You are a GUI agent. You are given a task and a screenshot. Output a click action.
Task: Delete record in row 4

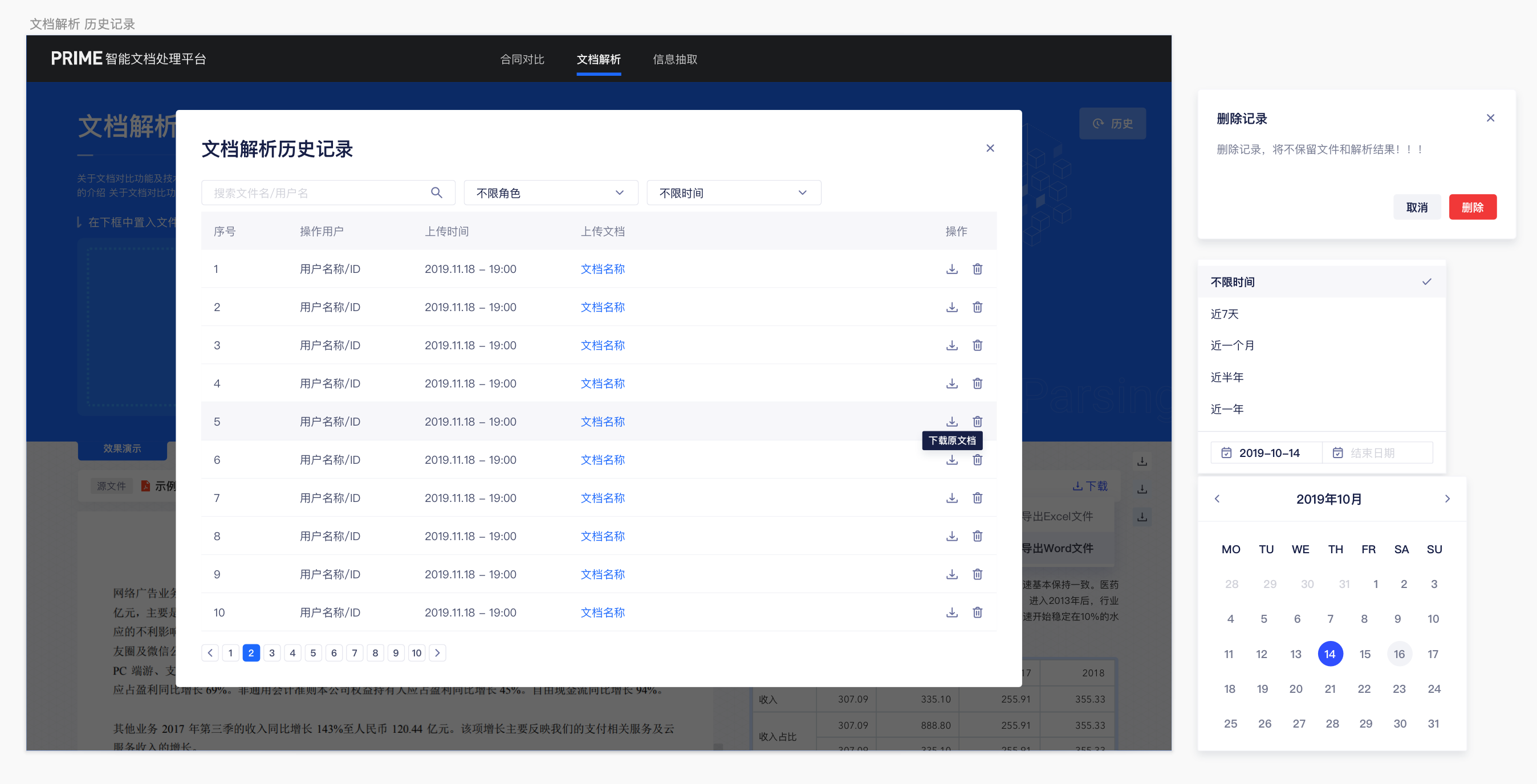(x=977, y=383)
